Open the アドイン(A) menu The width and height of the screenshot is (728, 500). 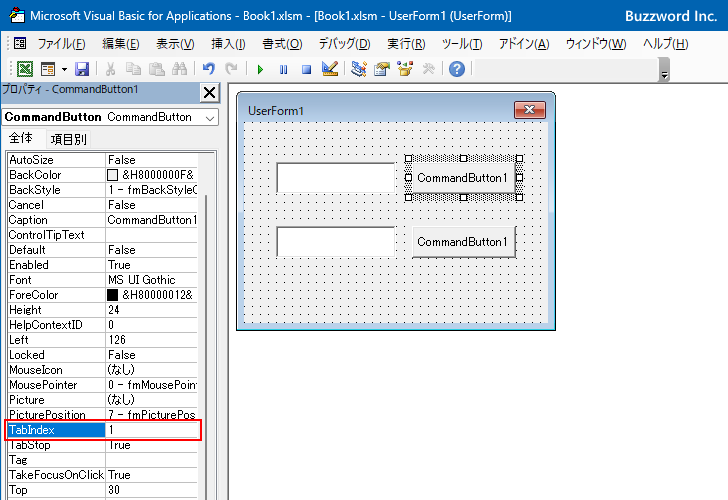coord(524,44)
